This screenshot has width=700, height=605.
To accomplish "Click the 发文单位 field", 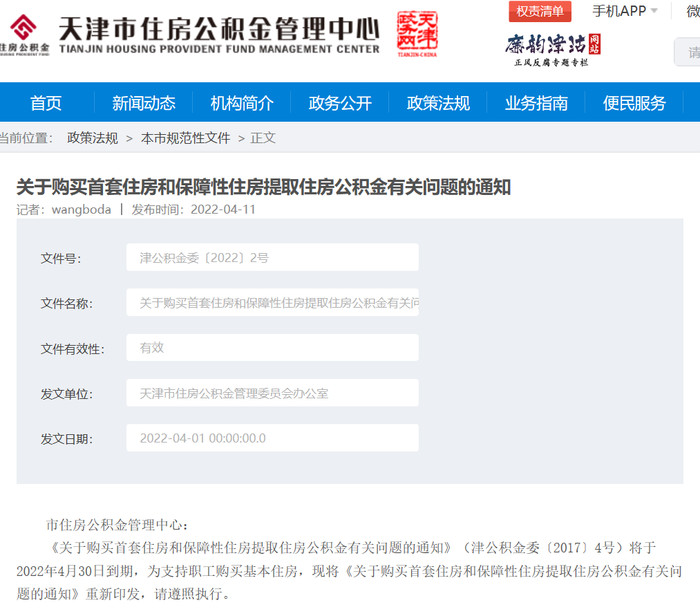I will click(x=272, y=392).
